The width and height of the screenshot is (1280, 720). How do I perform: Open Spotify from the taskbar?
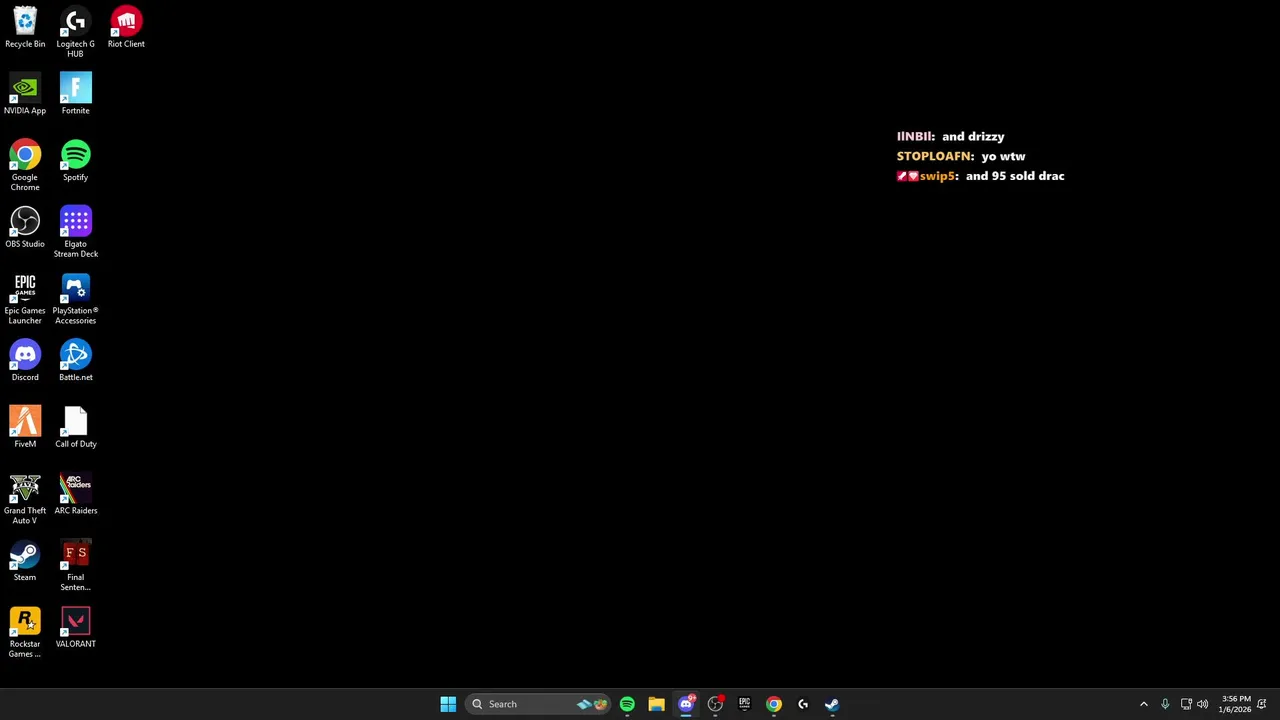(627, 704)
